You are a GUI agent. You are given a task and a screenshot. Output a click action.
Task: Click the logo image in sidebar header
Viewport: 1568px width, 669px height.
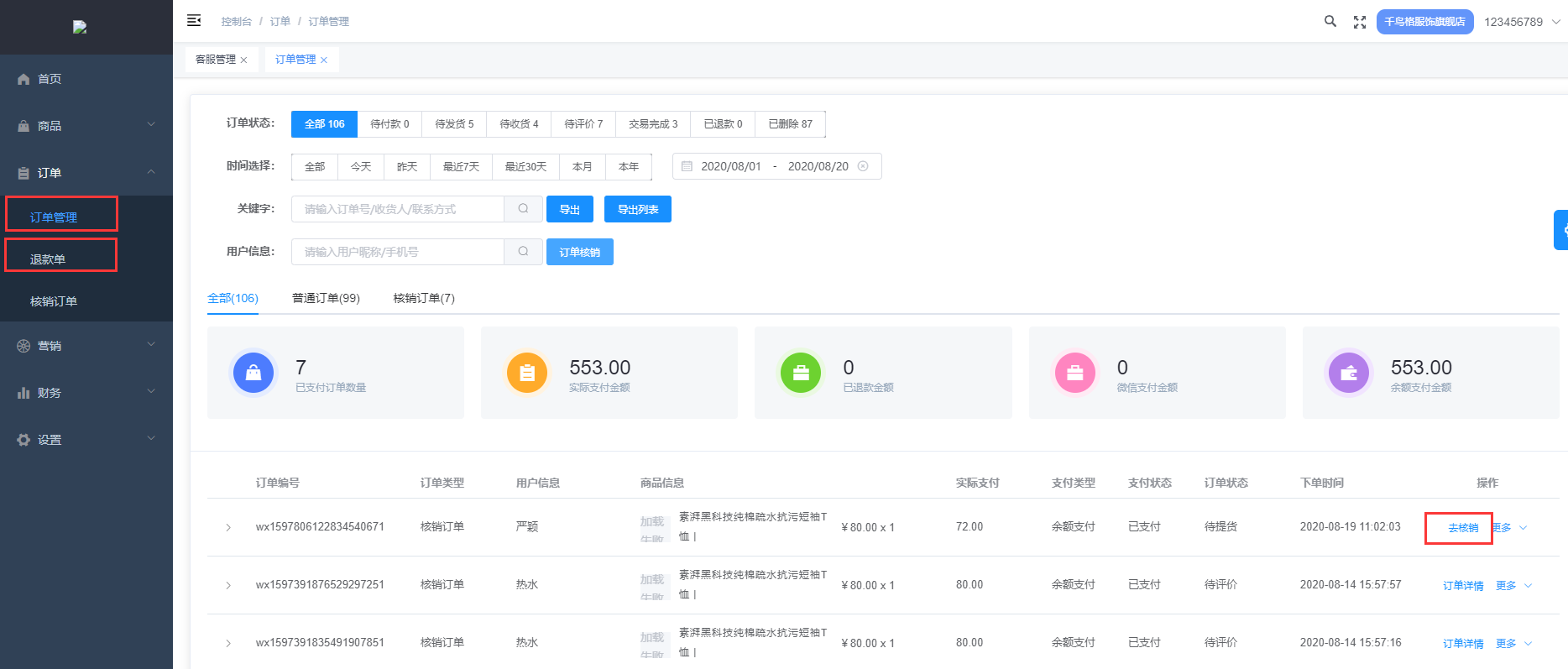[x=80, y=27]
